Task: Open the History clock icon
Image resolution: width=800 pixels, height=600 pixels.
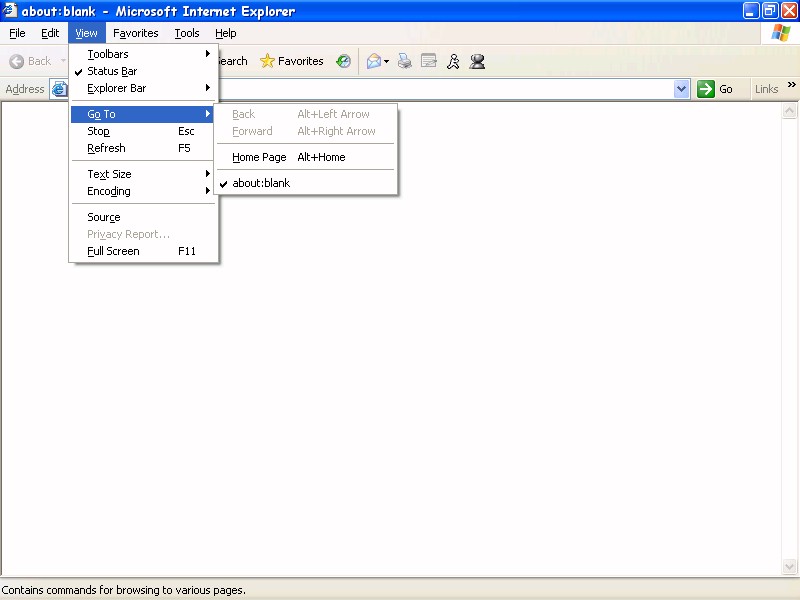Action: pos(343,61)
